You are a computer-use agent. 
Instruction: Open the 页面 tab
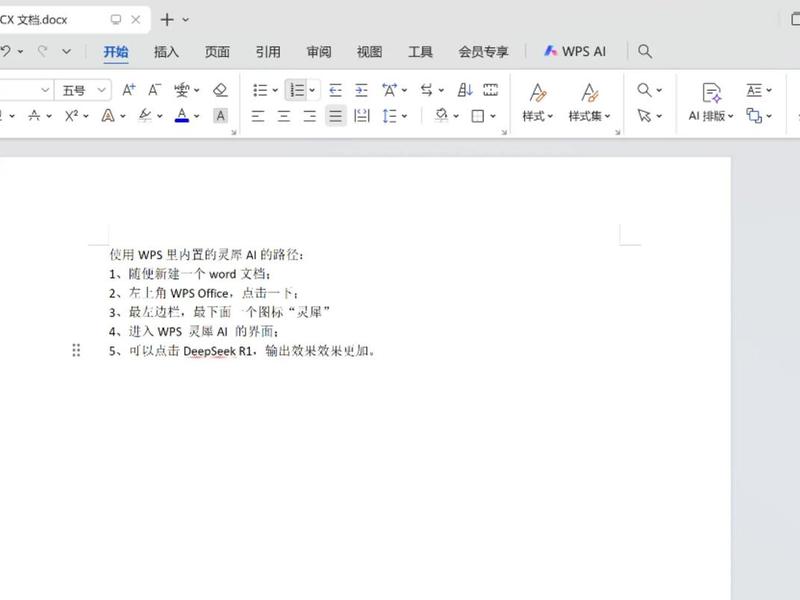coord(217,52)
